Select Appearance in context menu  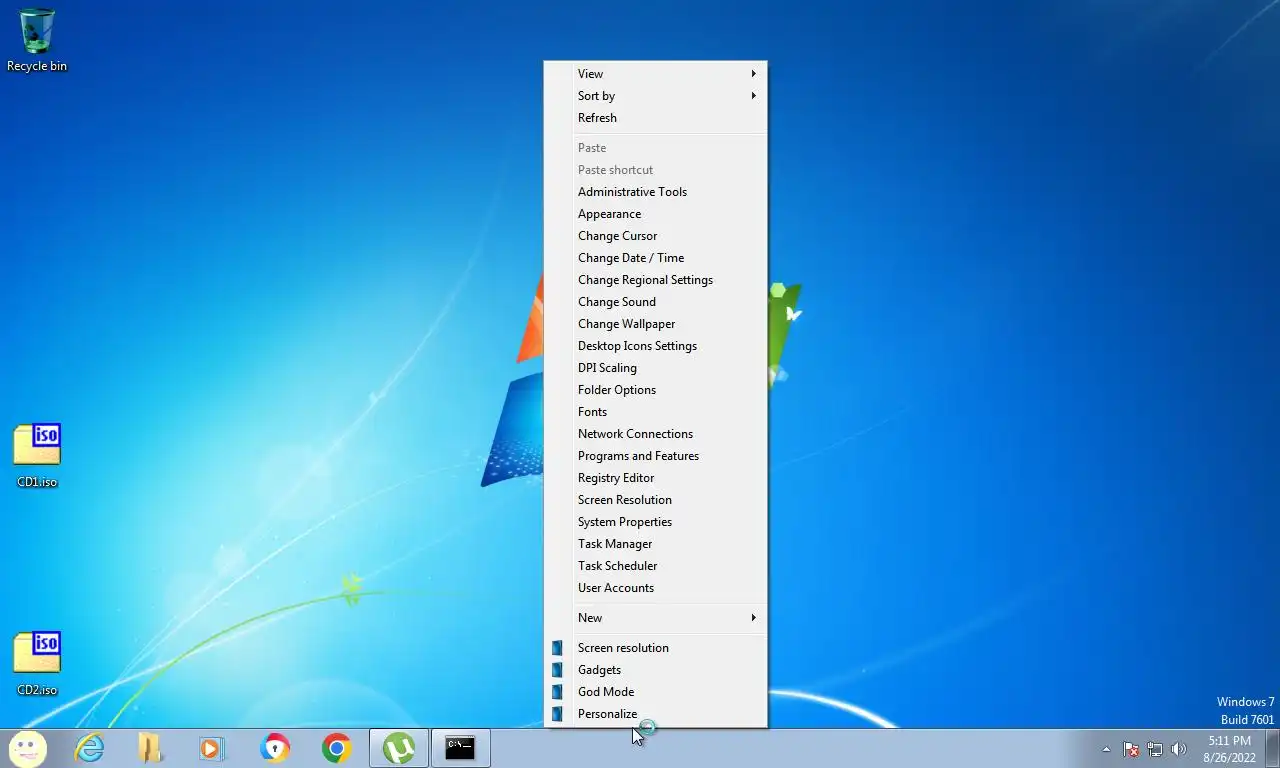click(655, 214)
